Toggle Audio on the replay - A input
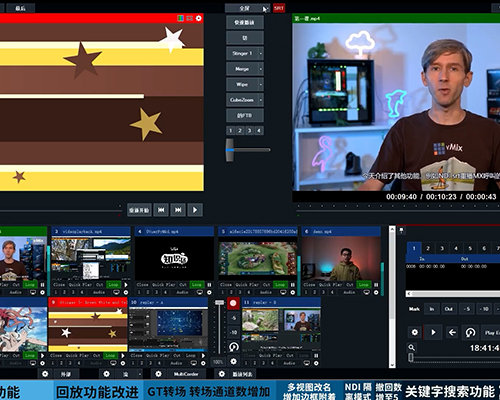The height and width of the screenshot is (400, 500). [176, 363]
